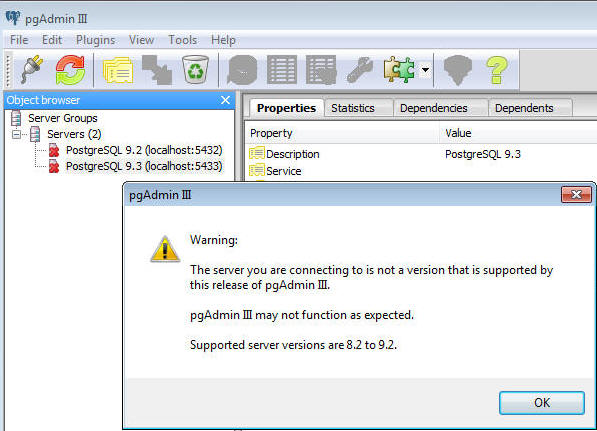
Task: Open the yellow Help question mark icon
Action: [497, 70]
